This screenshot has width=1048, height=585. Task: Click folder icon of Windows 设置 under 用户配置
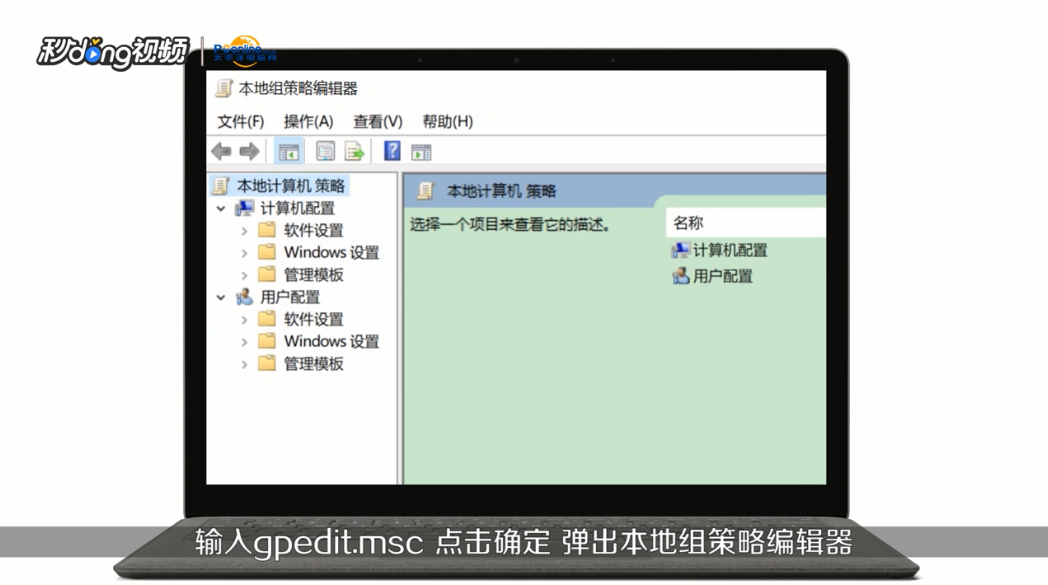(x=267, y=341)
